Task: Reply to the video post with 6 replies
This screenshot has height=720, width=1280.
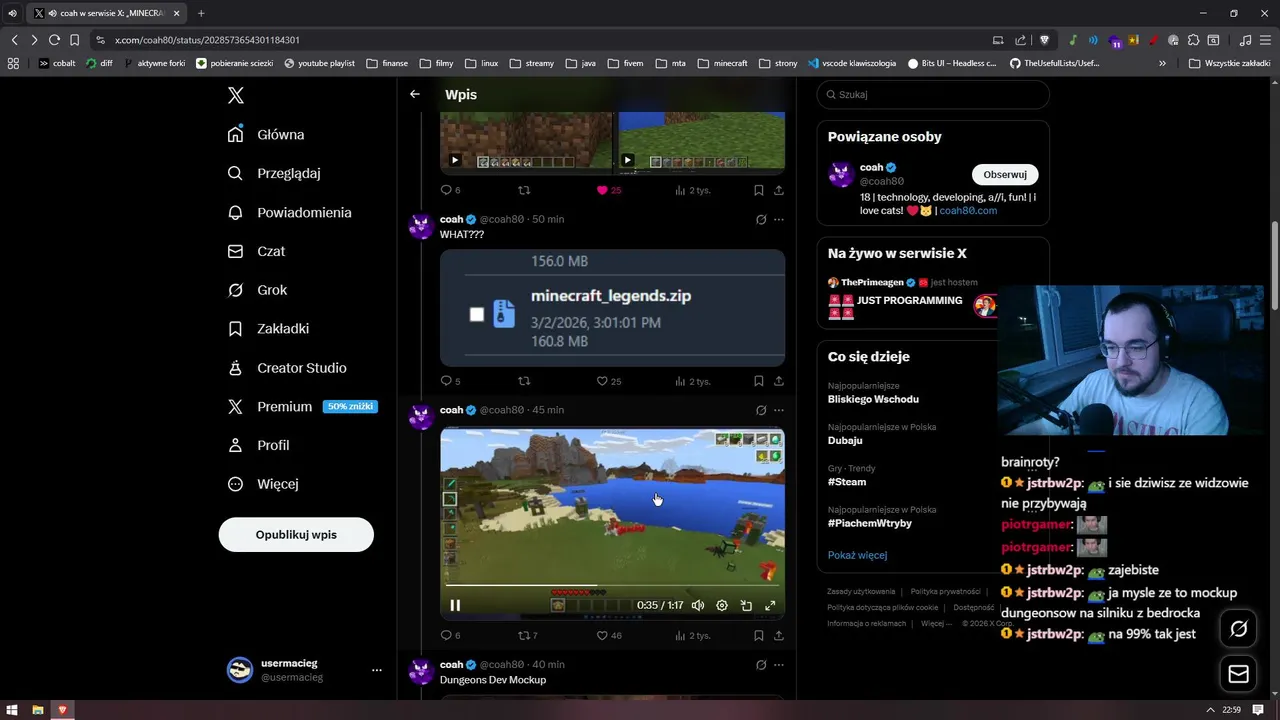Action: pyautogui.click(x=450, y=635)
